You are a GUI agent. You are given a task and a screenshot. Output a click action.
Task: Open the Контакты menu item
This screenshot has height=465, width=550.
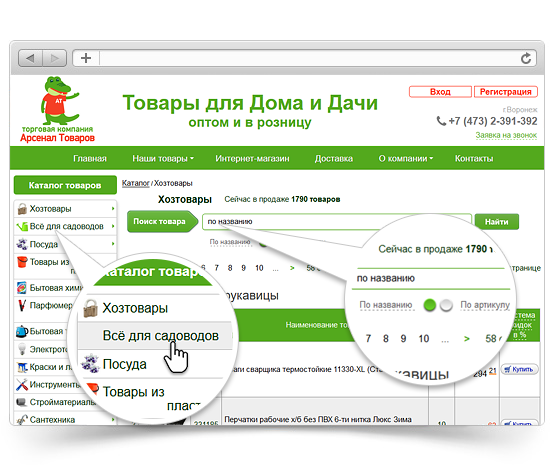474,159
